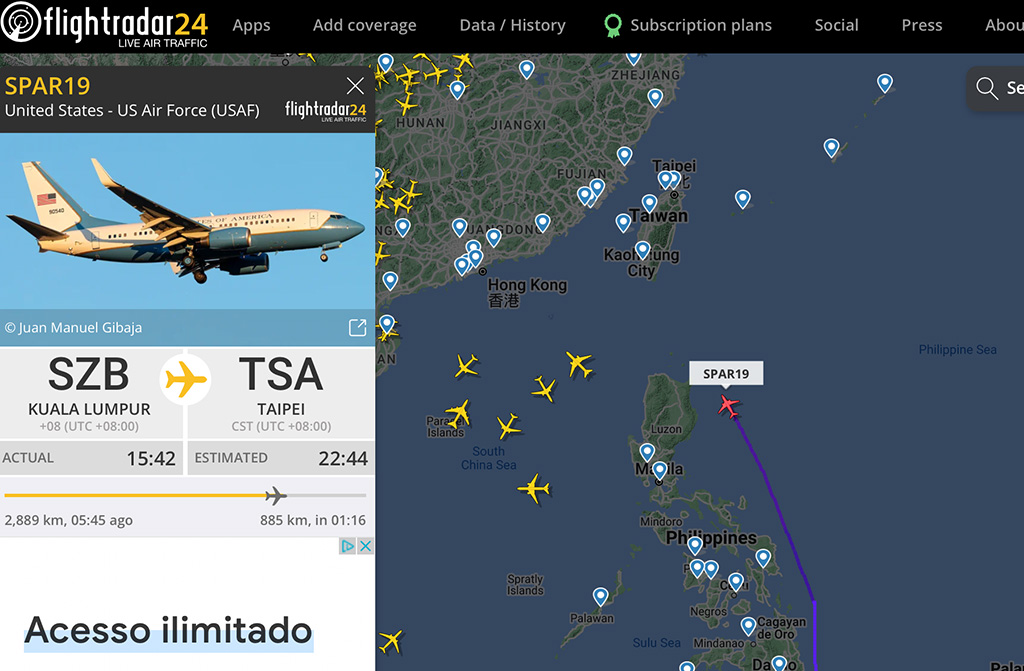Select the Kaohsiung City airport pin
The height and width of the screenshot is (671, 1024).
643,250
